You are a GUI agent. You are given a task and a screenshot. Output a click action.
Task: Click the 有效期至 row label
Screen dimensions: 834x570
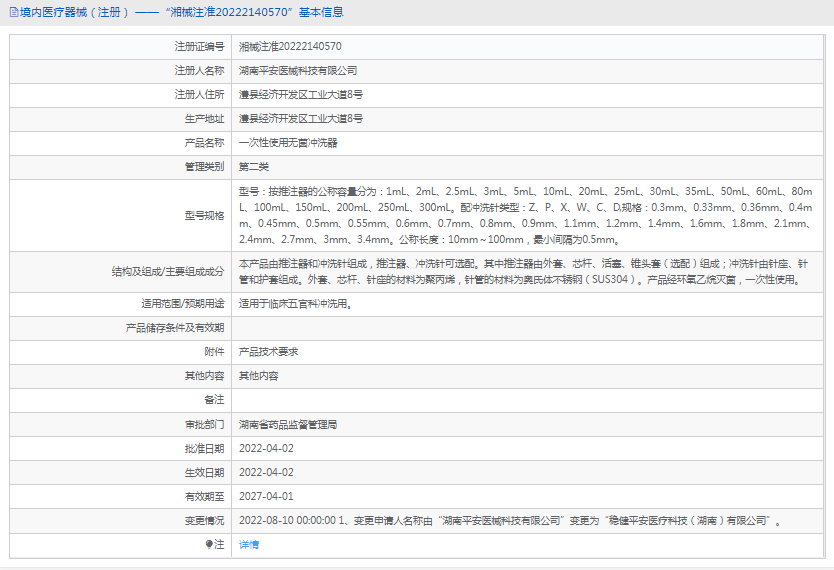tap(204, 496)
